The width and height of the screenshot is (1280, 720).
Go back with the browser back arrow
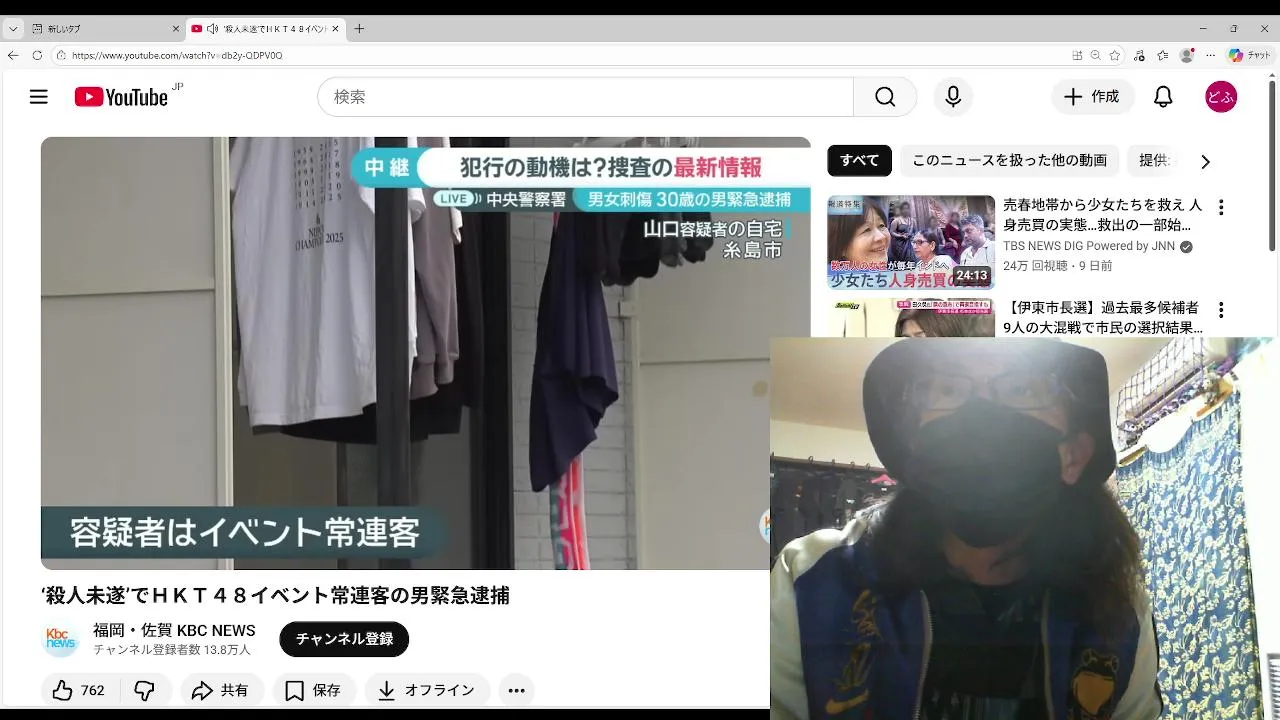point(13,55)
